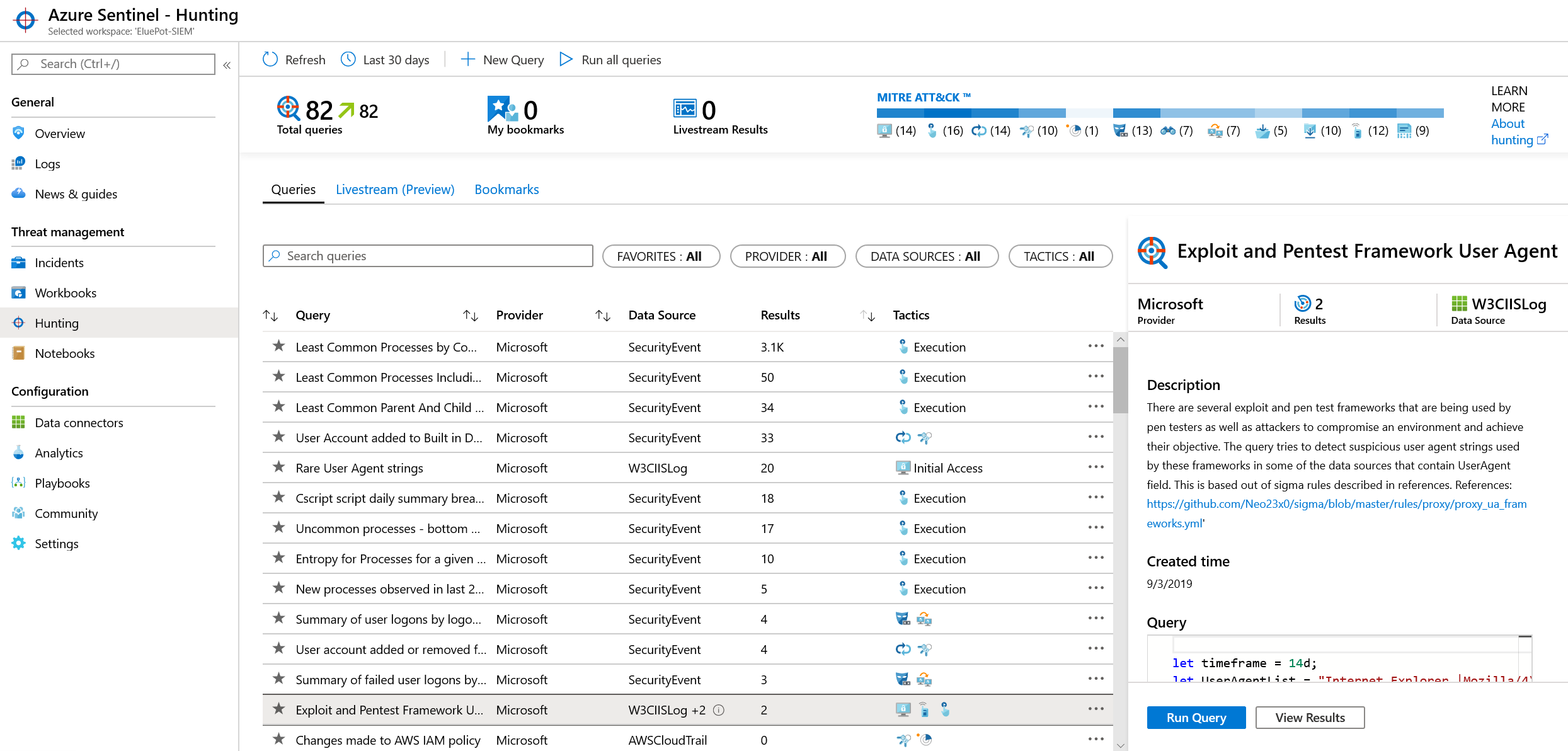Open Logs from sidebar
This screenshot has width=1568, height=751.
47,163
